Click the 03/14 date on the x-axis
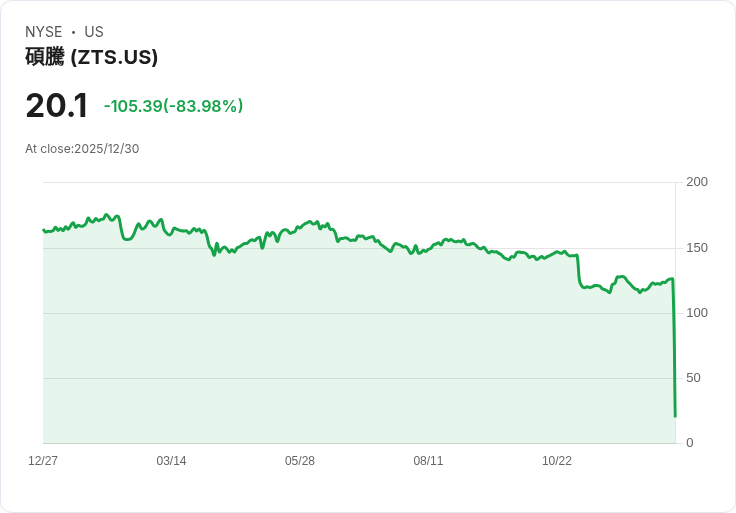The height and width of the screenshot is (513, 736). click(171, 461)
